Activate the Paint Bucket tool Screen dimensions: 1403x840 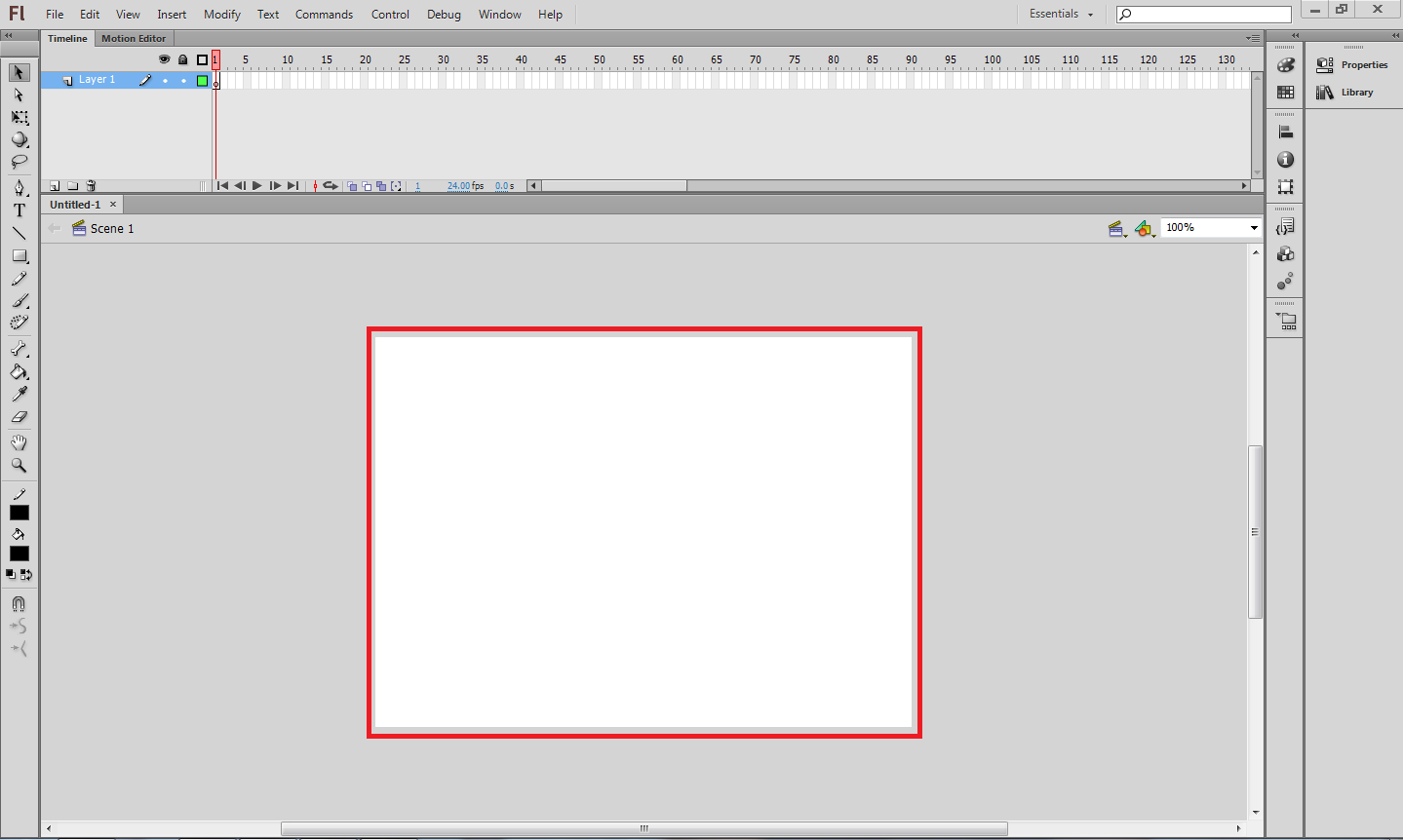[19, 371]
